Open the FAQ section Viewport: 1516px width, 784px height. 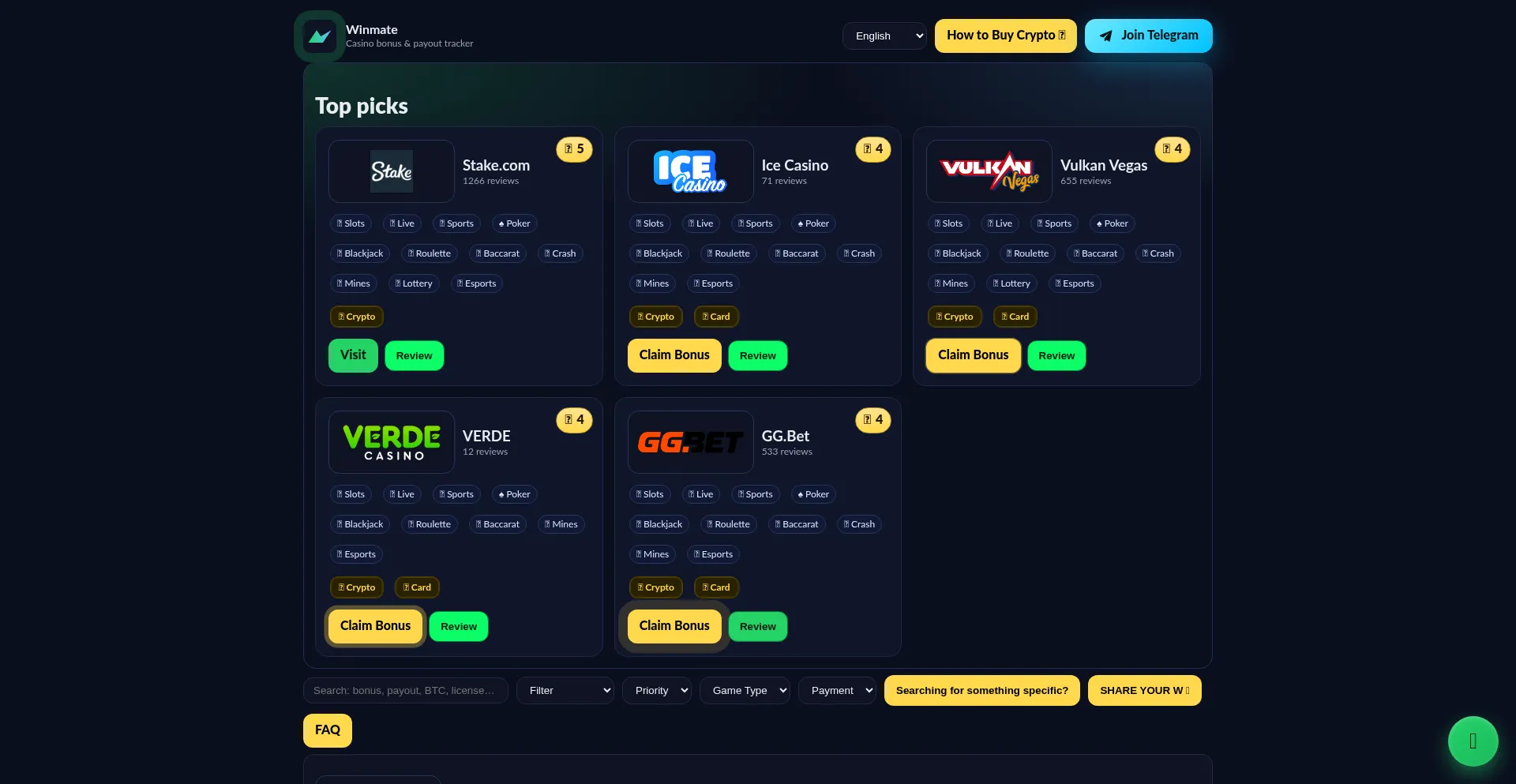coord(328,730)
